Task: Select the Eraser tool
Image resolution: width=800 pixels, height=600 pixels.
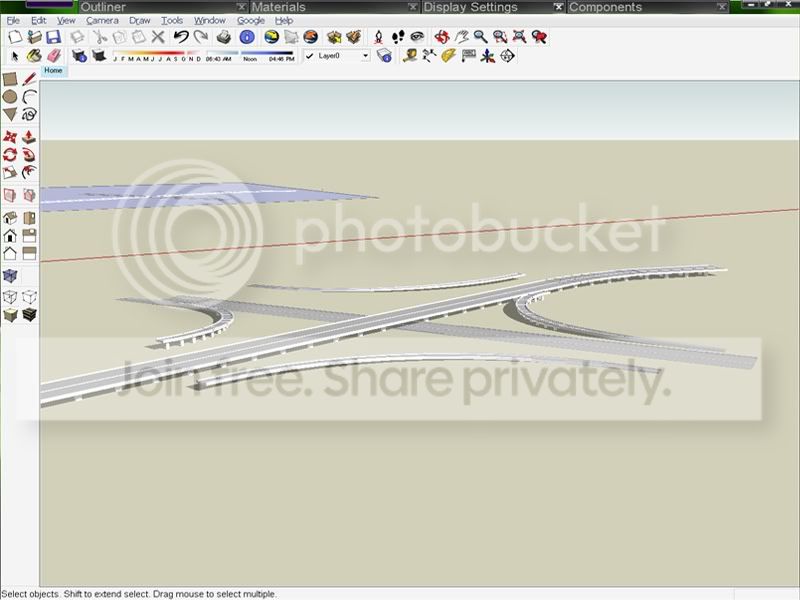Action: pos(54,56)
